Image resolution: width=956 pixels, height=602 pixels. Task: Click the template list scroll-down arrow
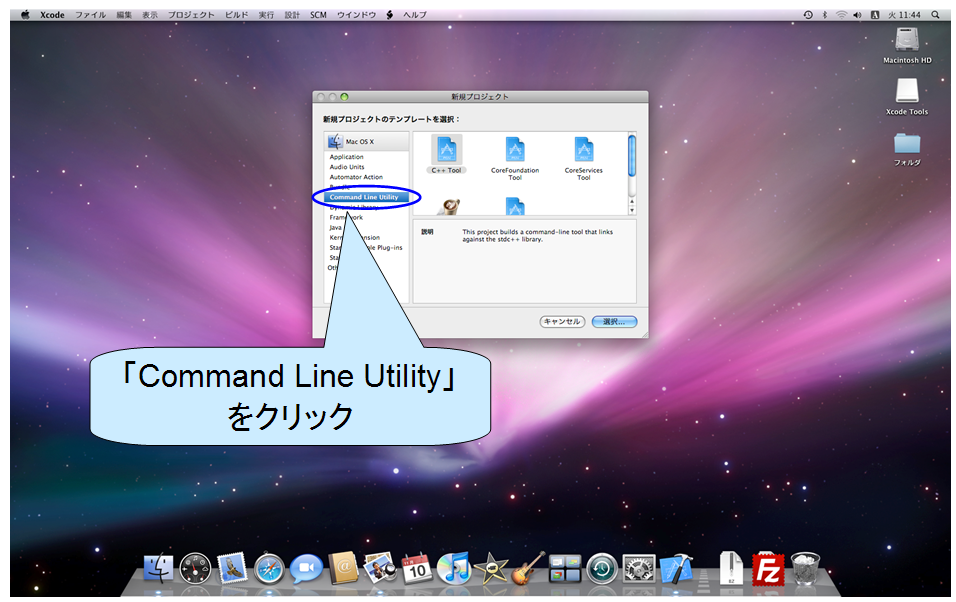pyautogui.click(x=632, y=210)
